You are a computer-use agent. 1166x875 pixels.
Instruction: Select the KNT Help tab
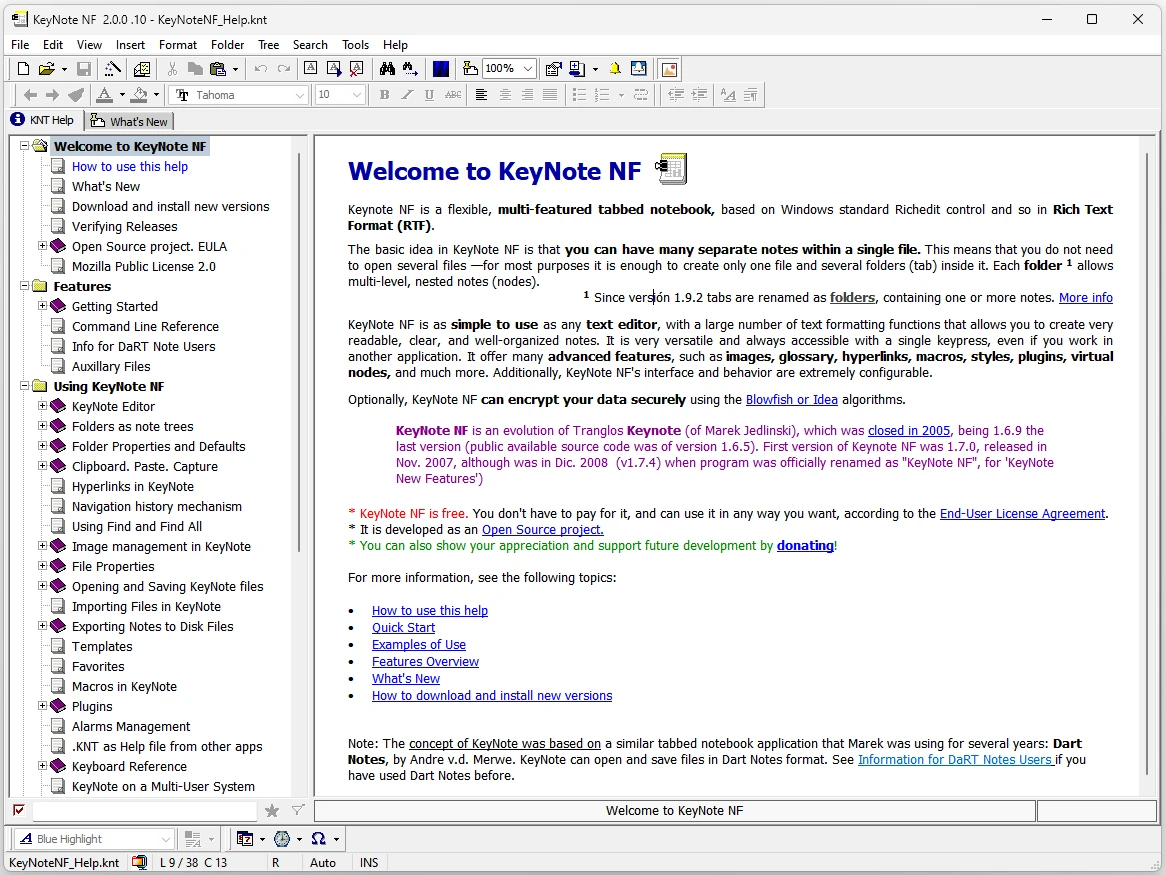pos(42,120)
